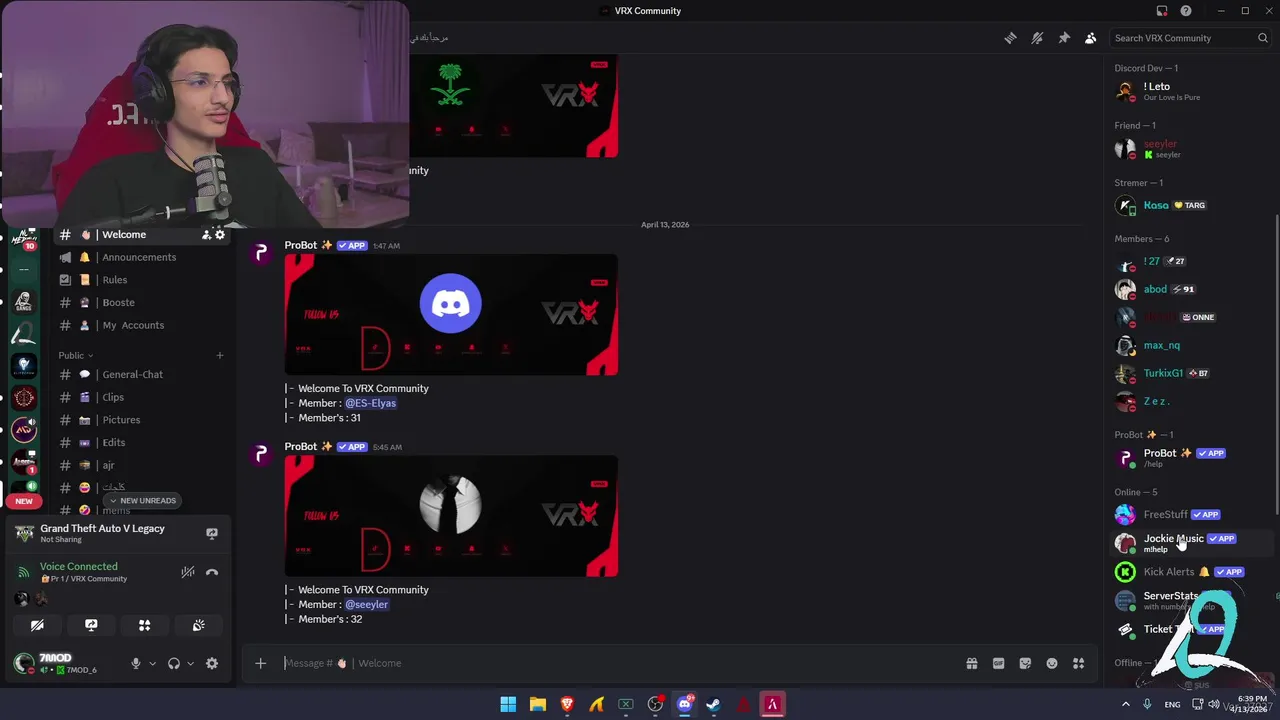Open the General-Chat channel
1280x720 pixels.
[140, 374]
